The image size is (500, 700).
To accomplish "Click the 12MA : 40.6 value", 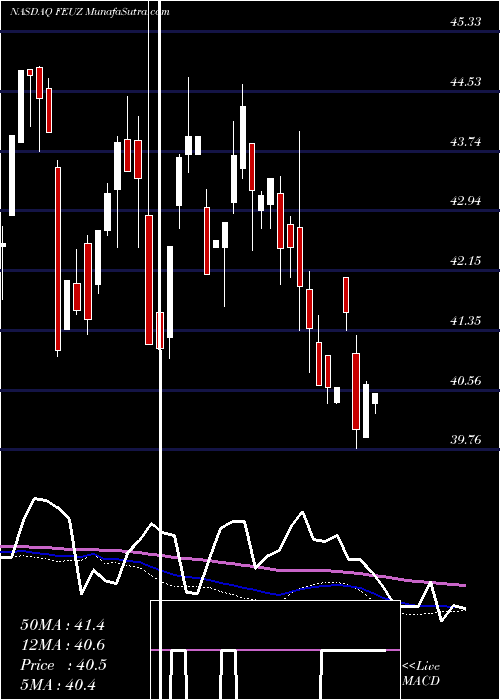I will point(63,645).
